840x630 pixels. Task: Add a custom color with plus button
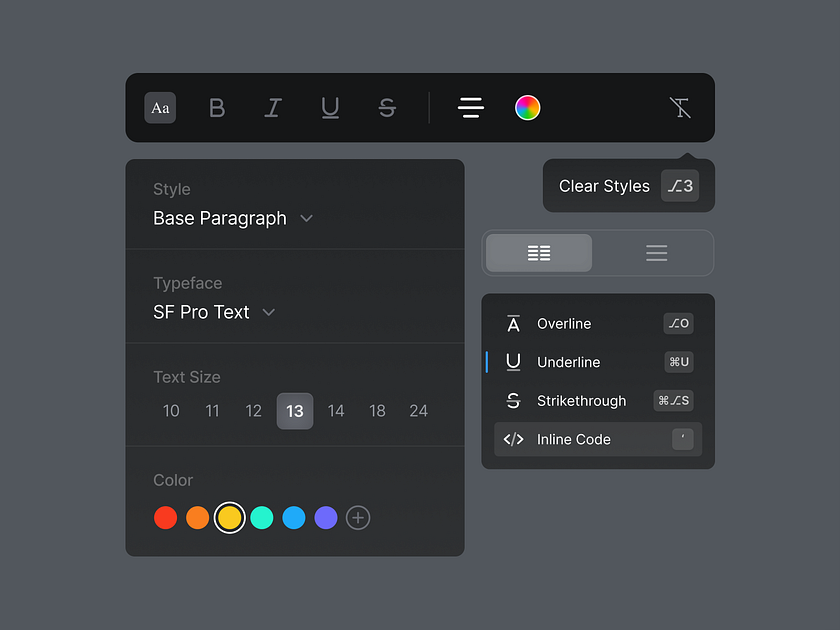(358, 517)
